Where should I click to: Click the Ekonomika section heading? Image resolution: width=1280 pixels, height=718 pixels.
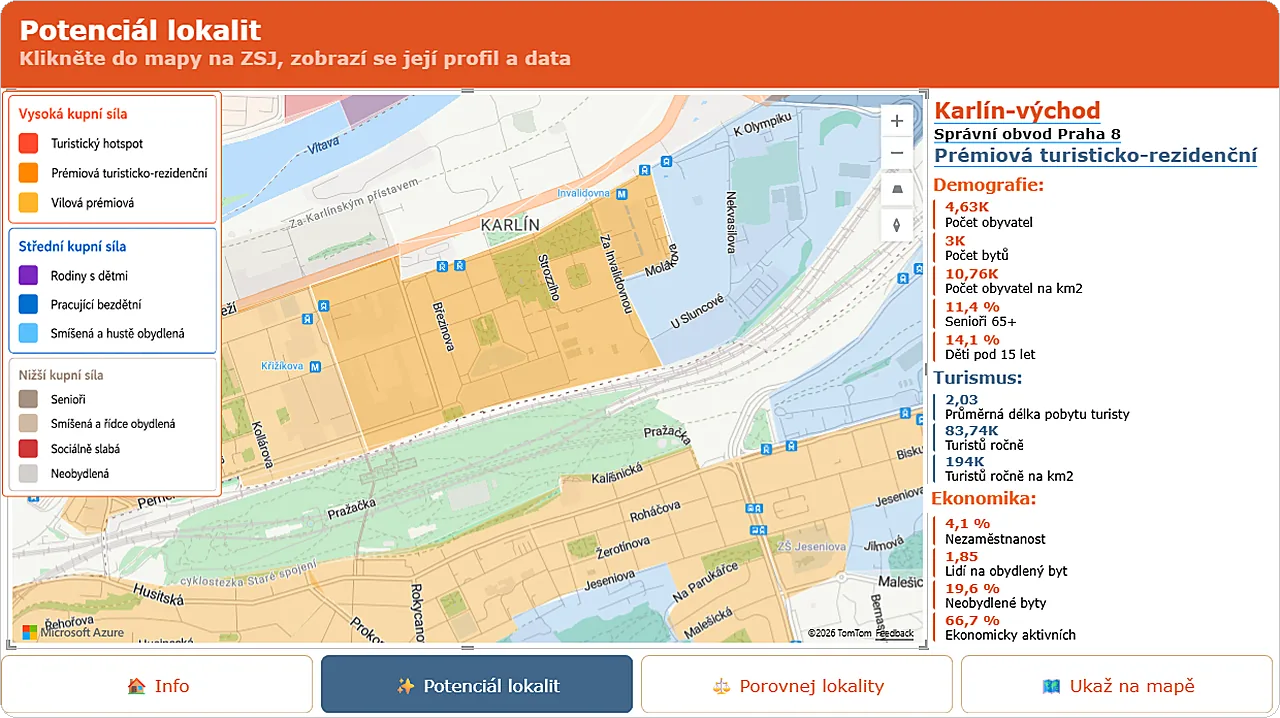point(984,498)
